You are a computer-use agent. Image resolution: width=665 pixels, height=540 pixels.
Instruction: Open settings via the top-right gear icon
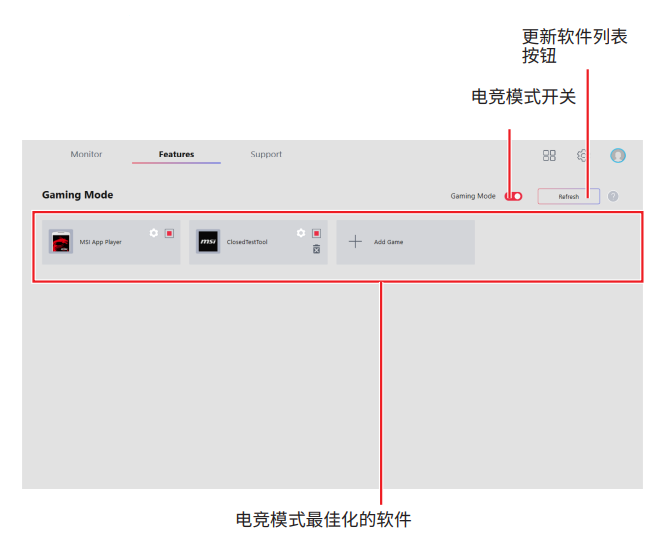(x=582, y=156)
